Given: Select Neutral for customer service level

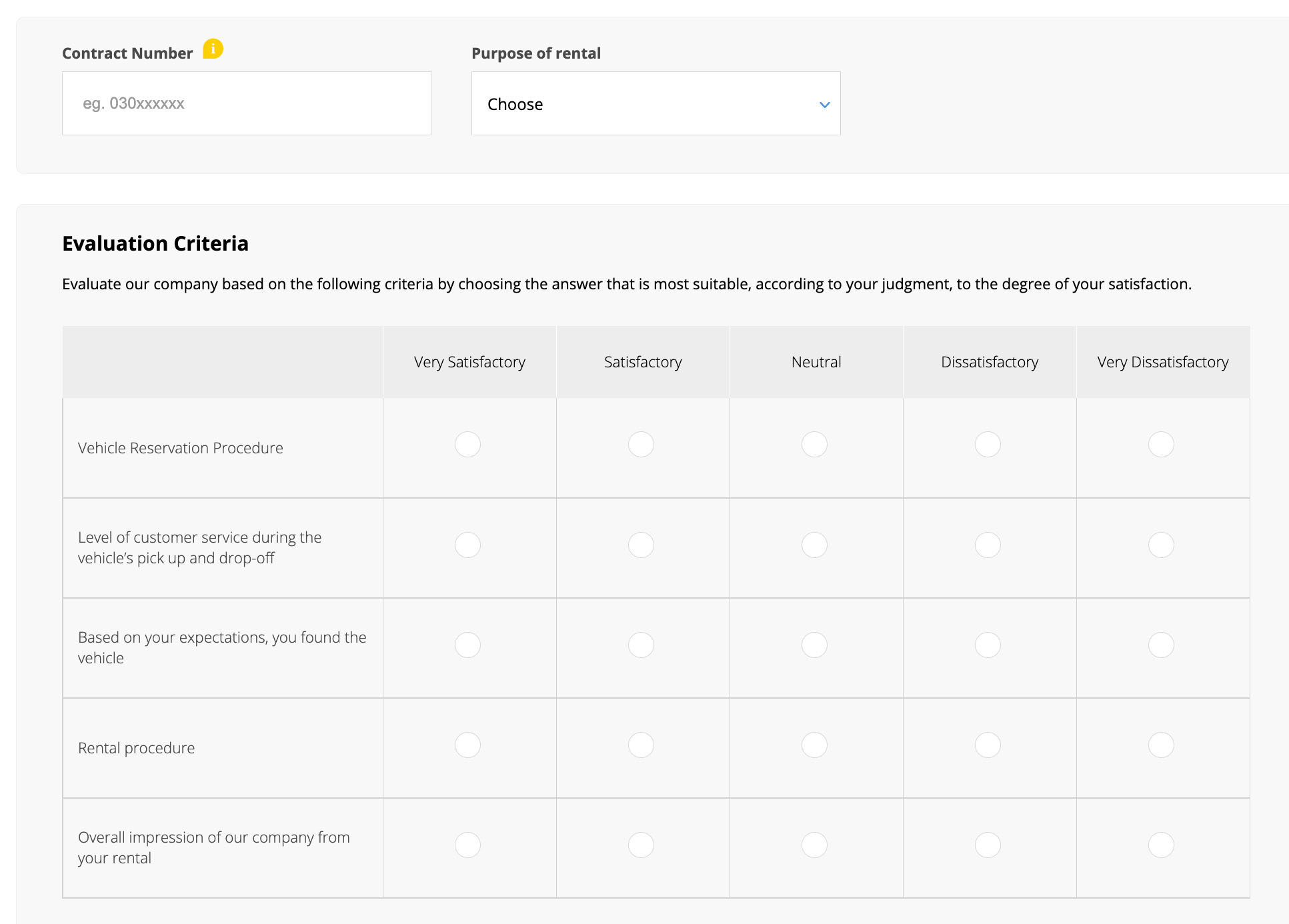Looking at the screenshot, I should coord(814,545).
